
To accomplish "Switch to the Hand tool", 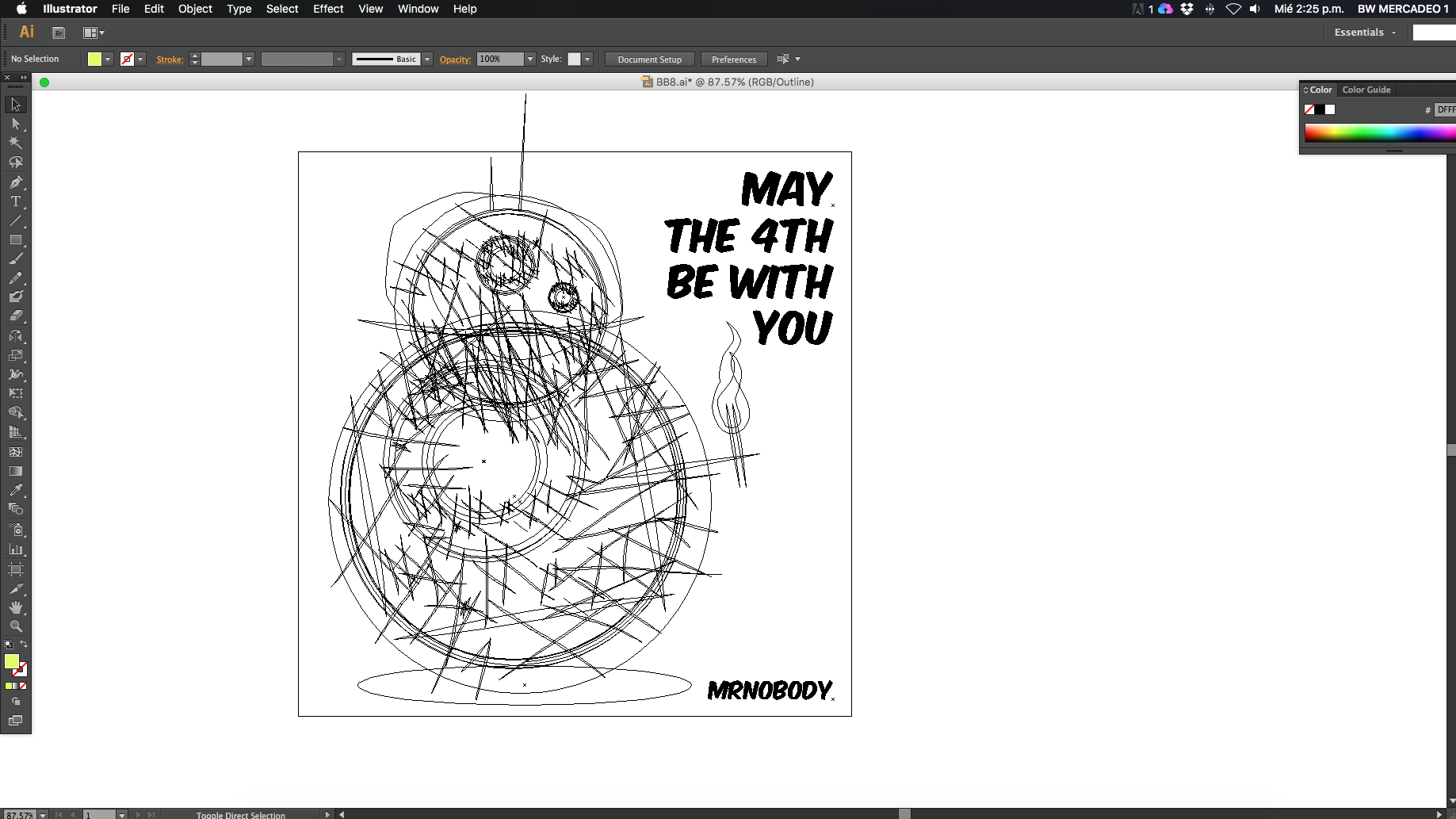I will tap(15, 607).
